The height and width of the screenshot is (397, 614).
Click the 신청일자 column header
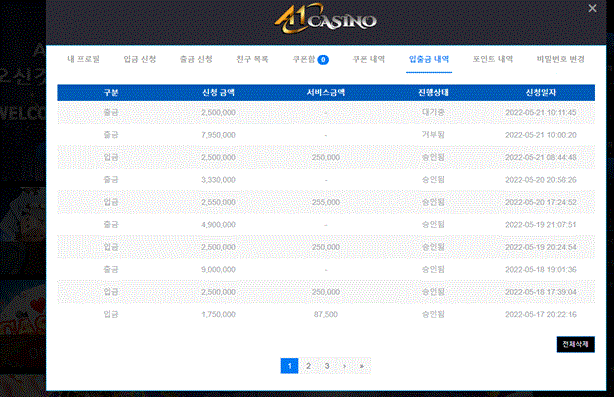541,93
